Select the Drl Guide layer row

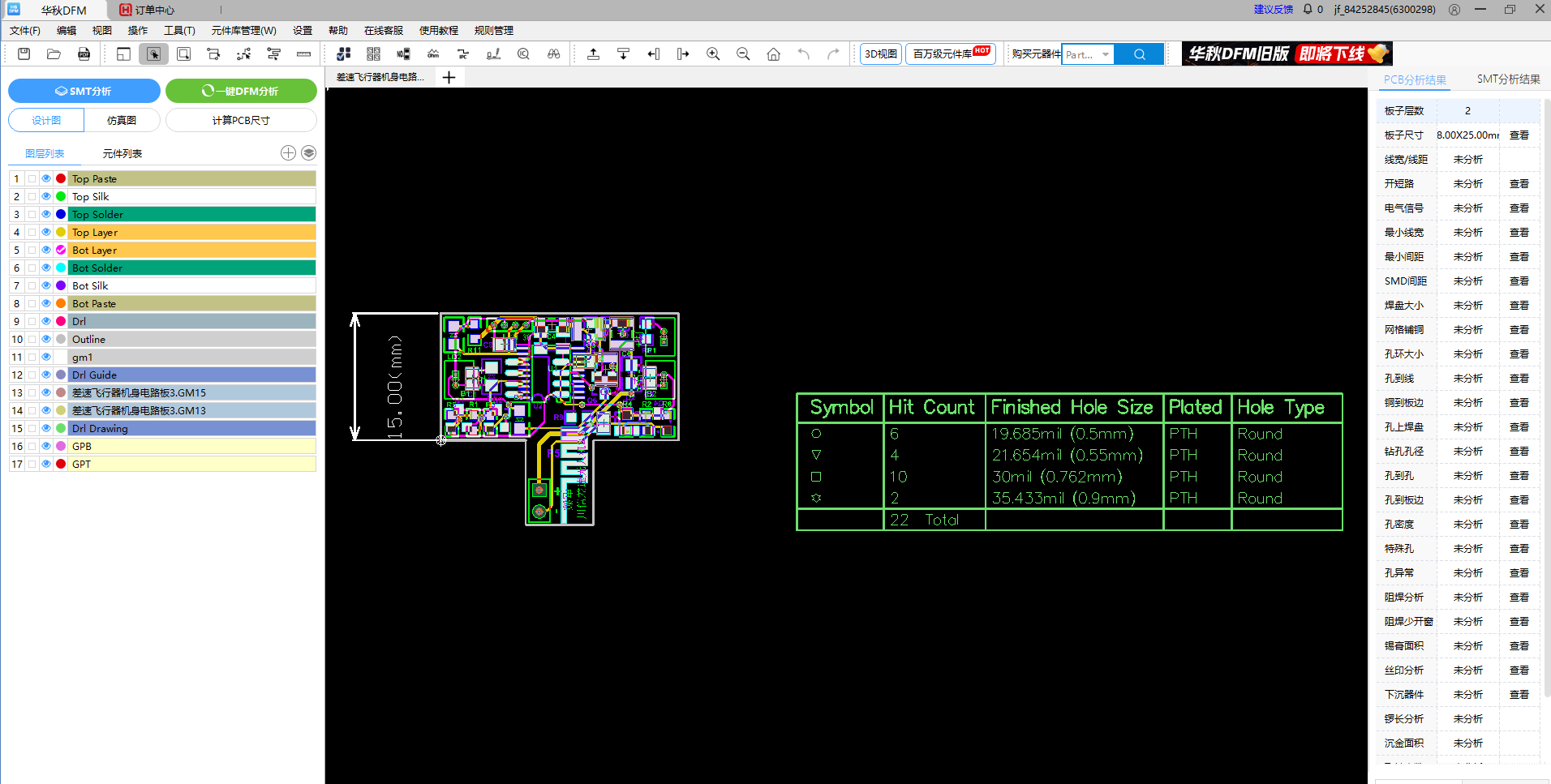coord(192,375)
